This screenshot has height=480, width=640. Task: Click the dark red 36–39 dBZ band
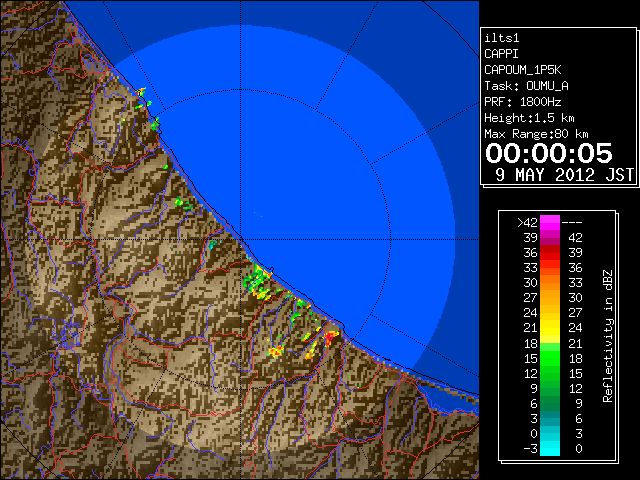click(x=550, y=253)
